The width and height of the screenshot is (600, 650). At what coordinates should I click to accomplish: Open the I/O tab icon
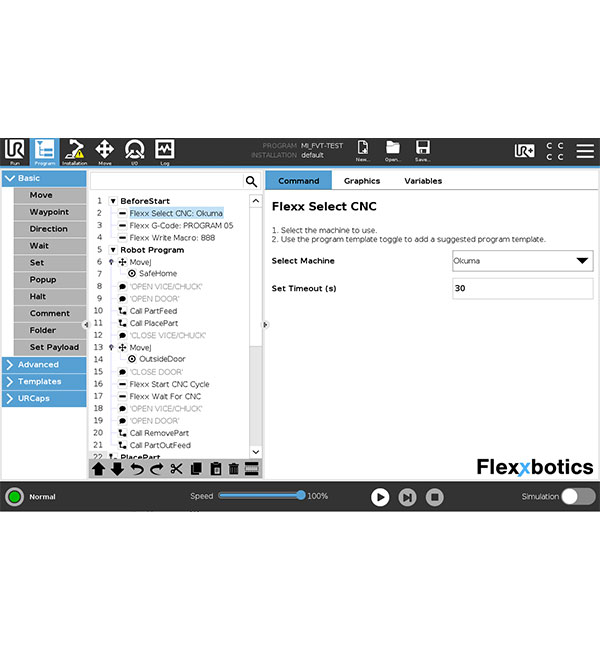[134, 152]
